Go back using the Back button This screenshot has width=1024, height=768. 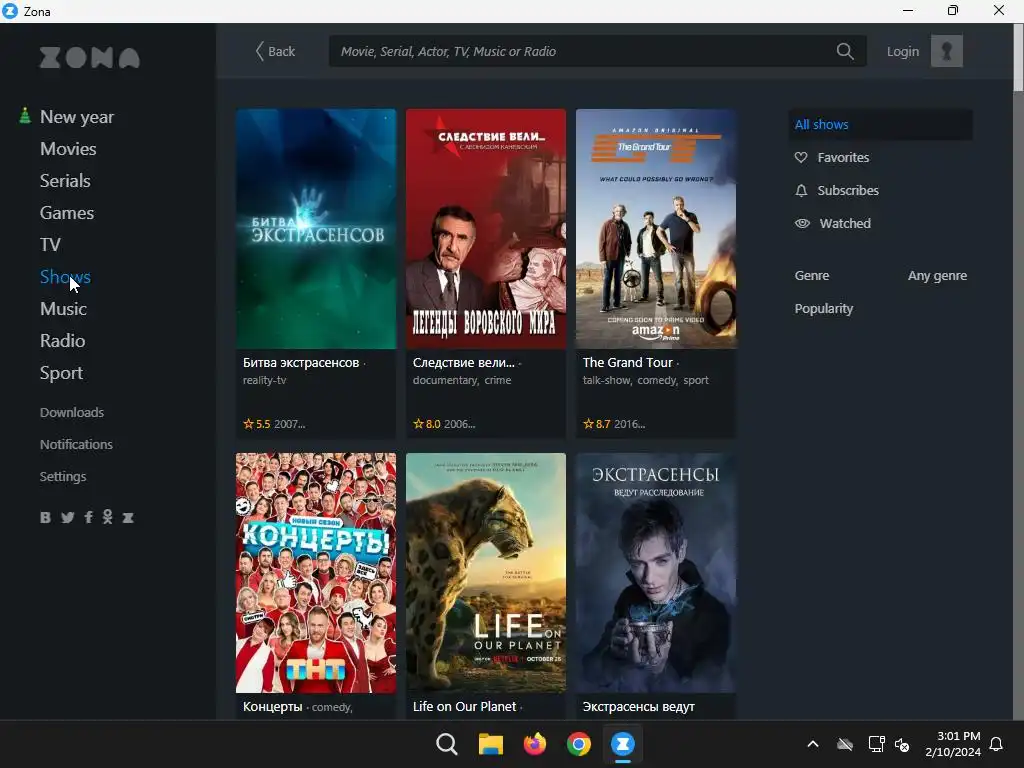pos(275,51)
